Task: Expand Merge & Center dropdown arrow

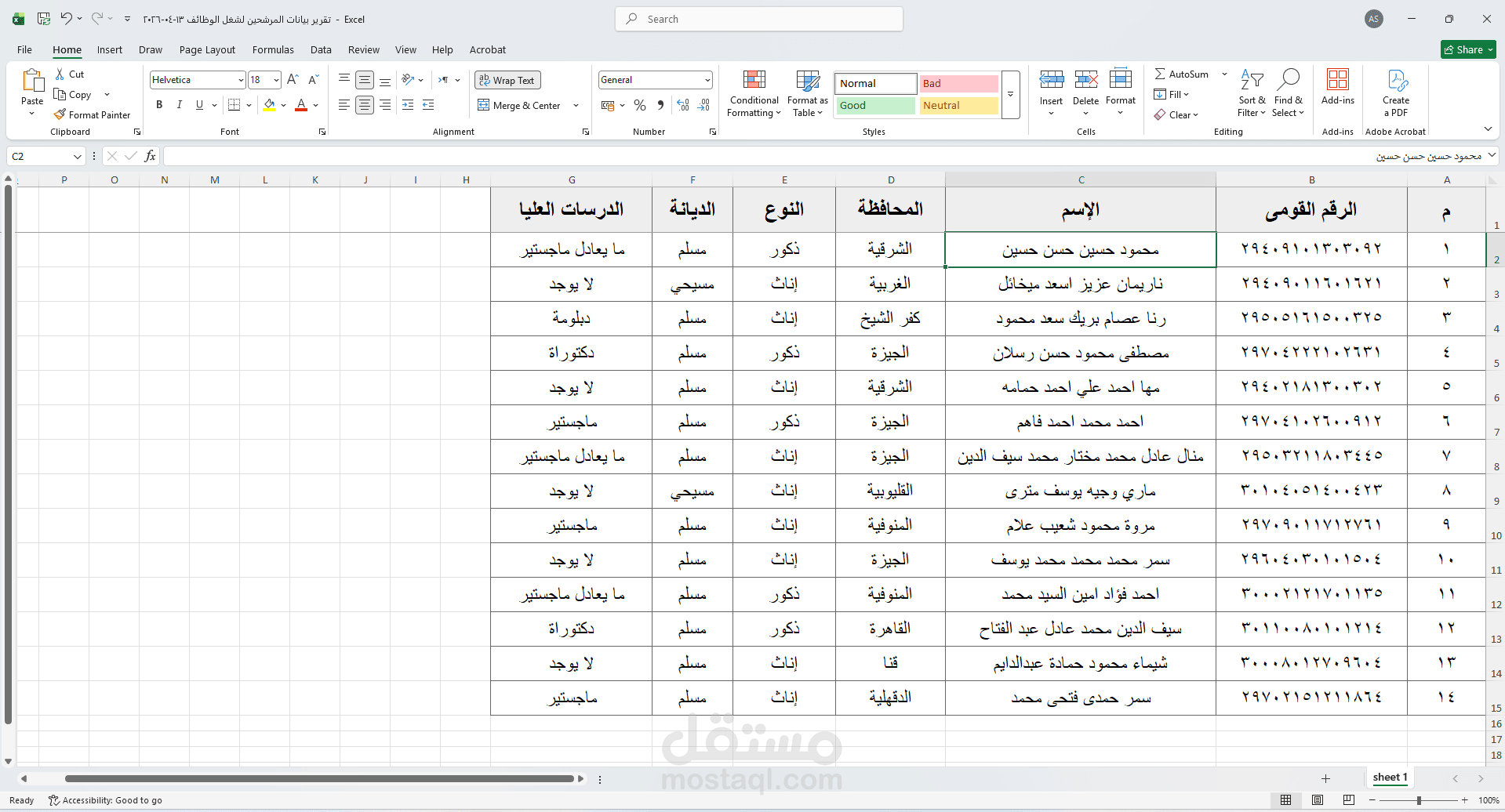Action: click(x=576, y=105)
